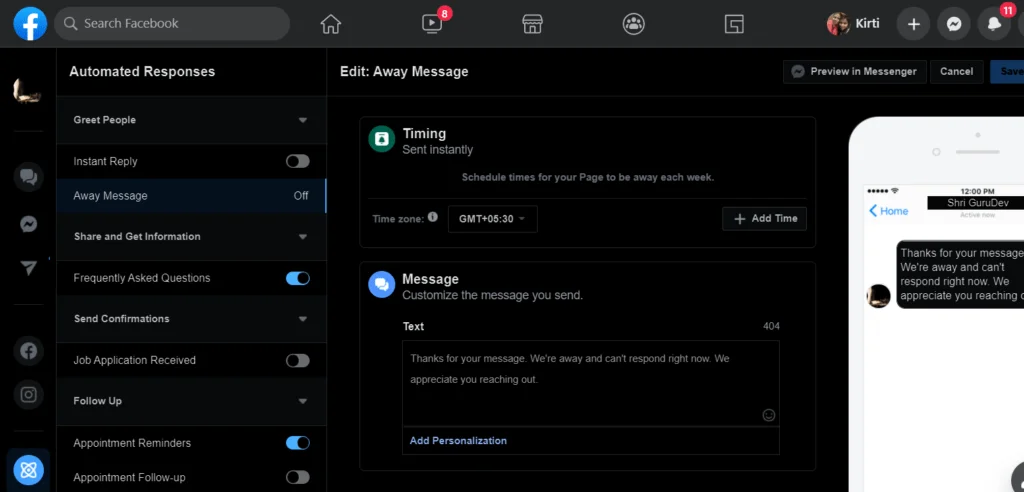The image size is (1024, 492).
Task: Click the Add Personalization link
Action: [x=458, y=441]
